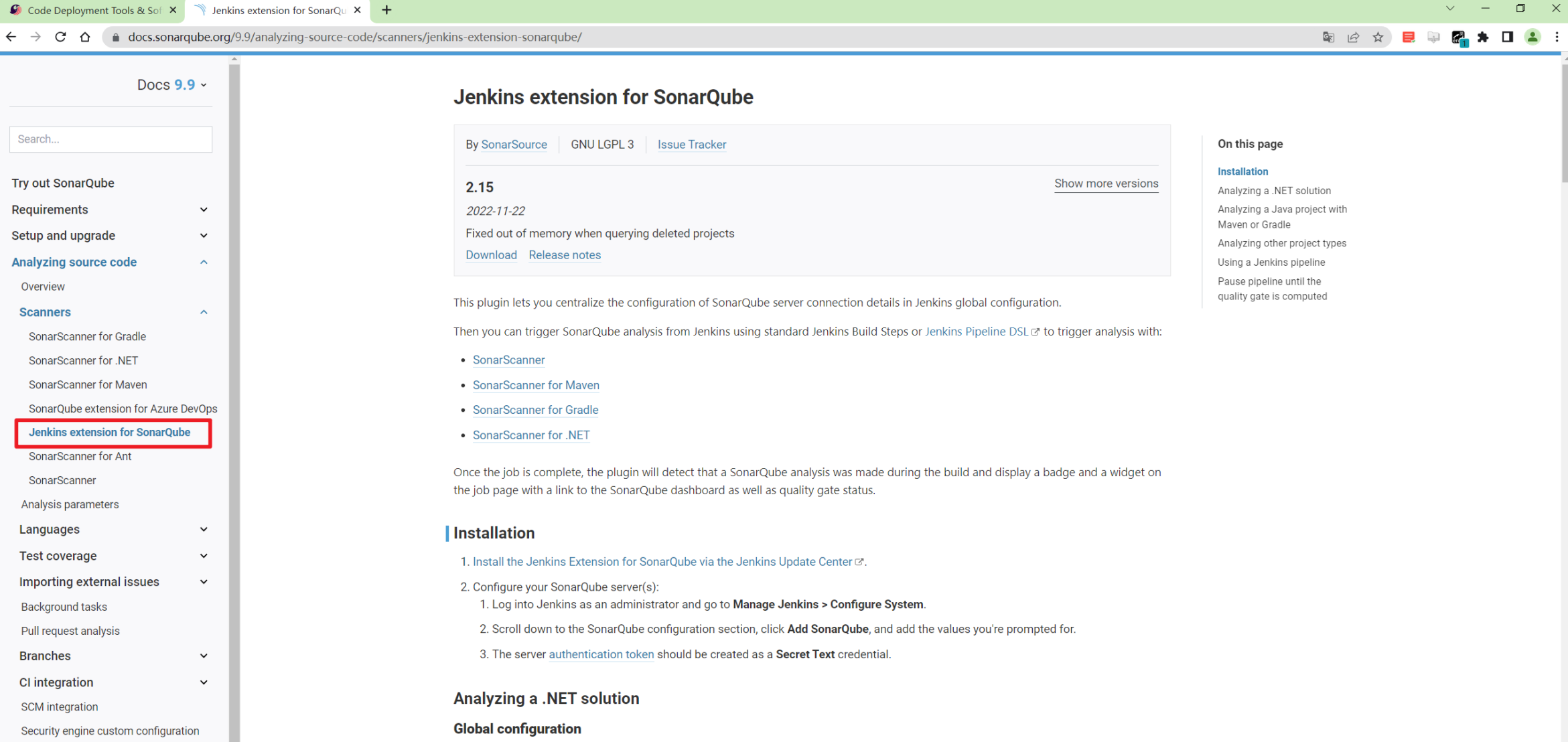Jump to Analyzing a .NET solution

tap(1274, 191)
